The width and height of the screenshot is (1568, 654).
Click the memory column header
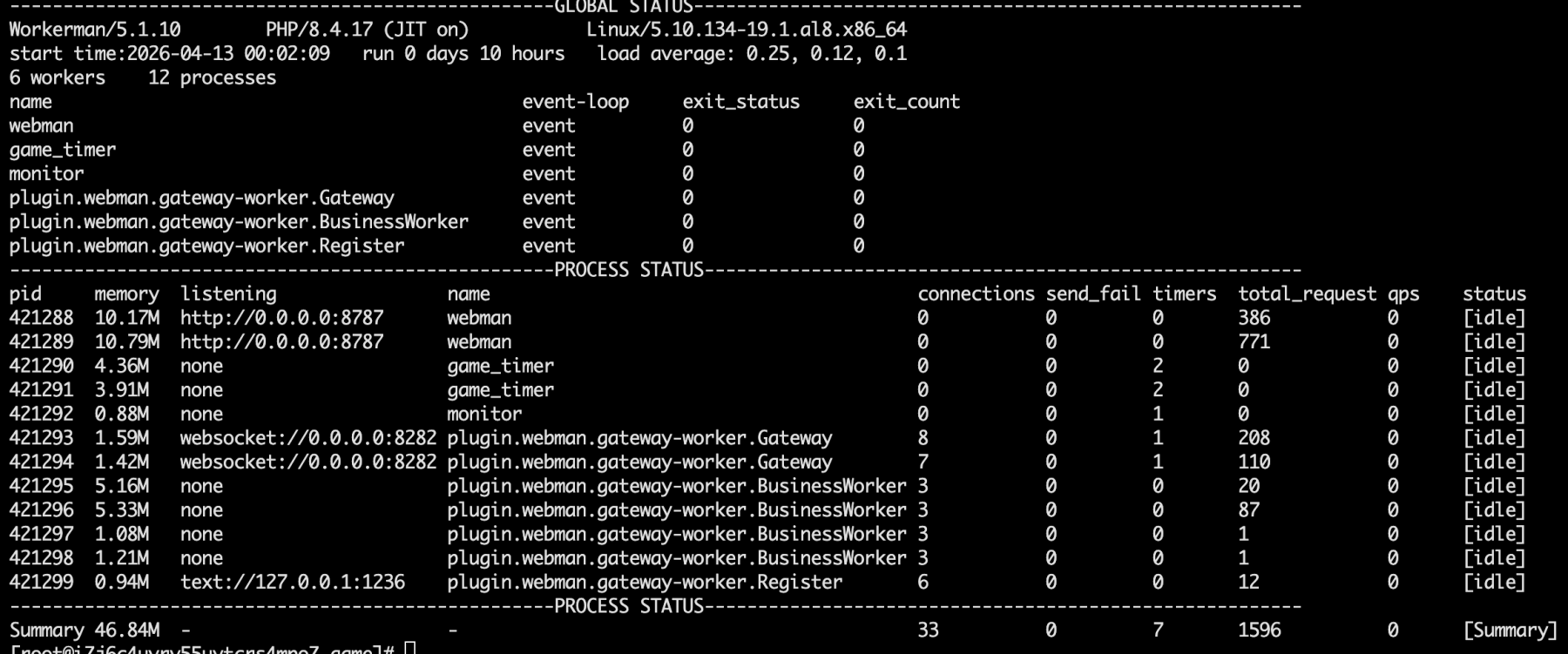click(126, 294)
